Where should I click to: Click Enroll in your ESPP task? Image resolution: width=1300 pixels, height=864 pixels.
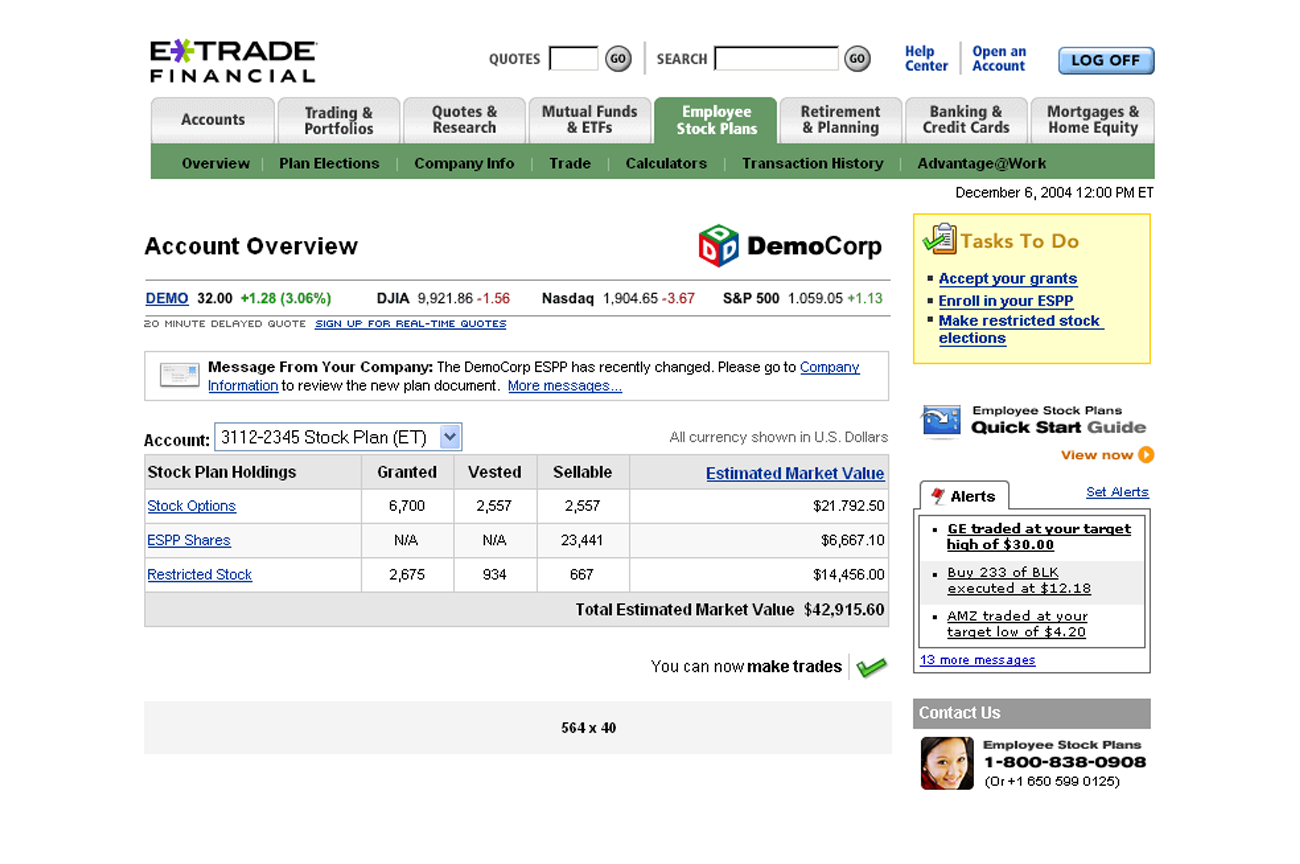(1006, 301)
